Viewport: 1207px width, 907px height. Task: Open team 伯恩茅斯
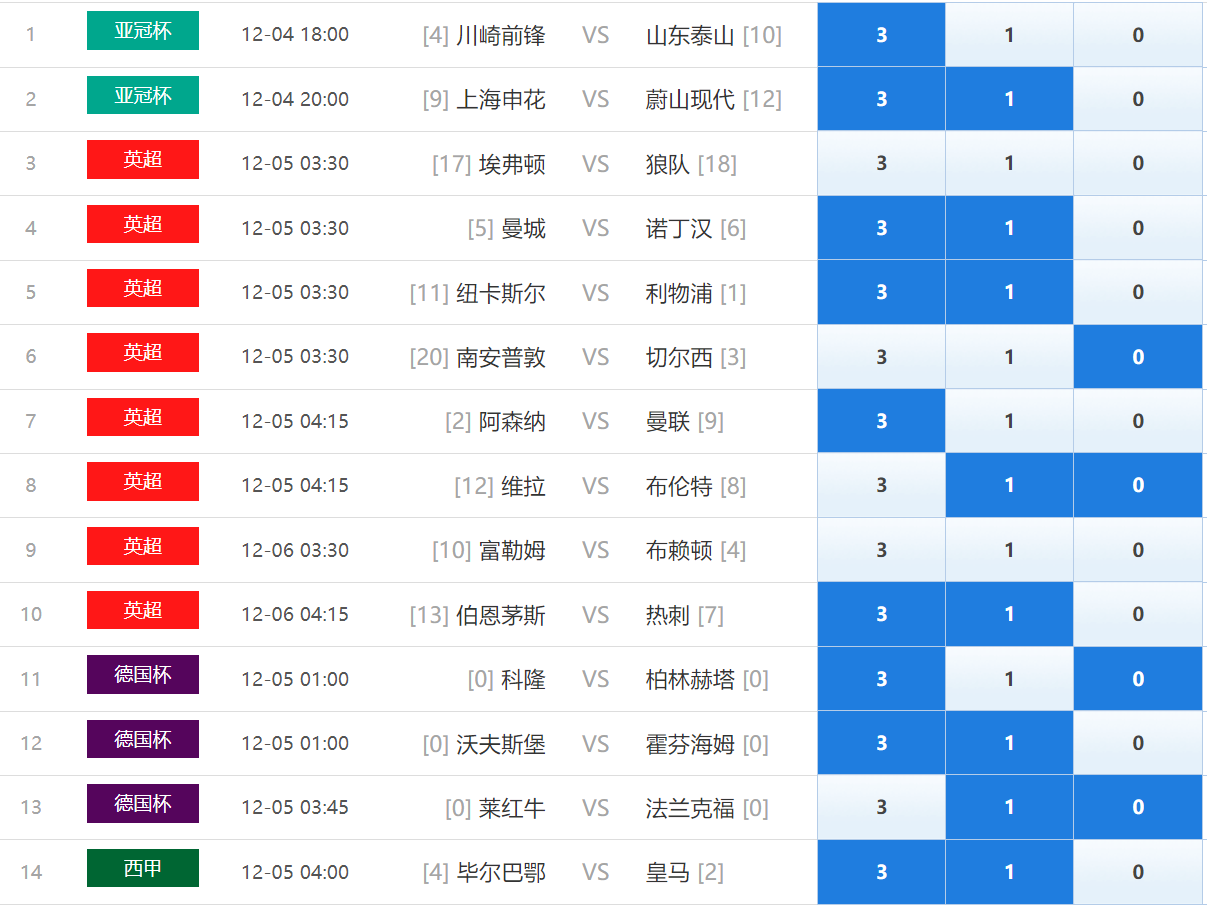pos(501,615)
